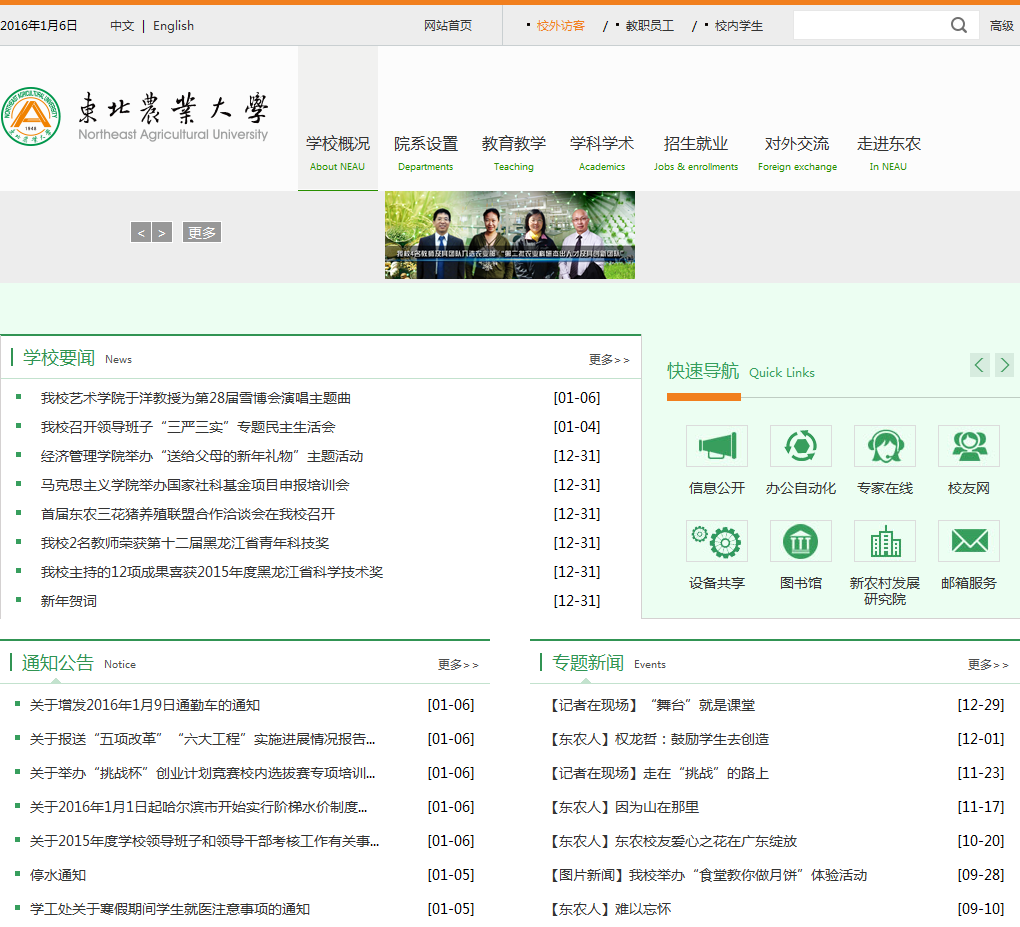This screenshot has height=927, width=1020.
Task: Open the 图书馆 library icon
Action: [x=800, y=541]
